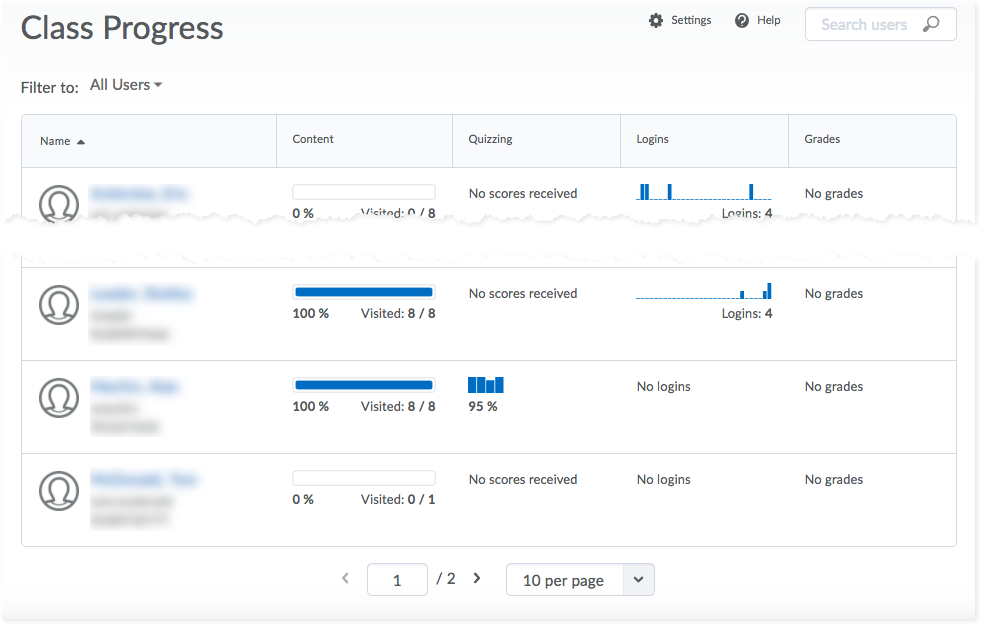Open the name link of the user with Visited 0 / 1

(x=144, y=480)
